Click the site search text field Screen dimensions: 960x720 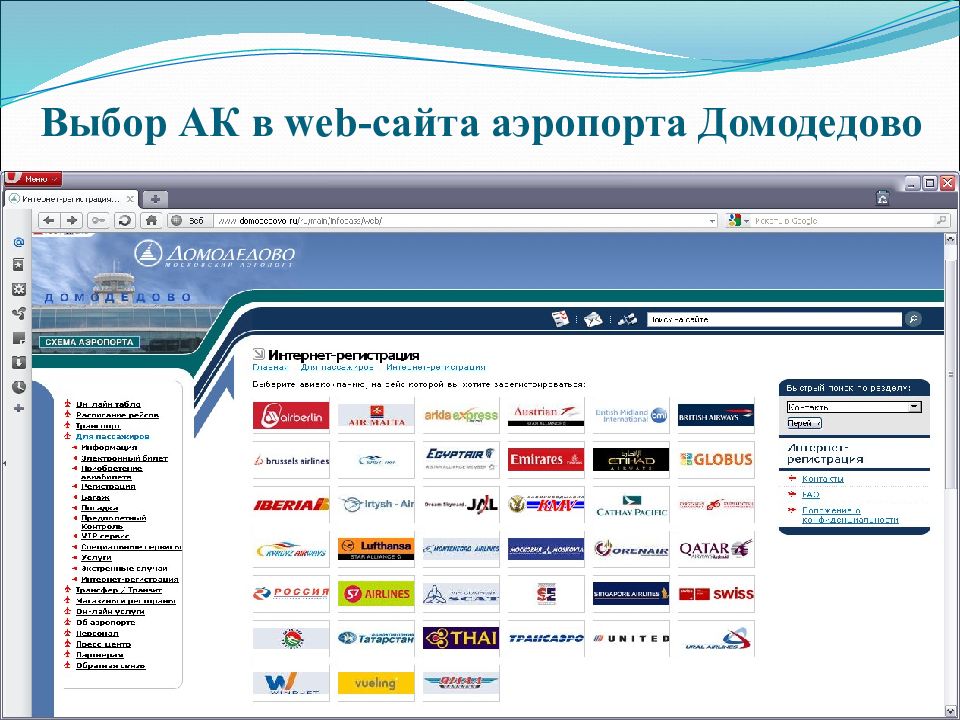(x=774, y=319)
